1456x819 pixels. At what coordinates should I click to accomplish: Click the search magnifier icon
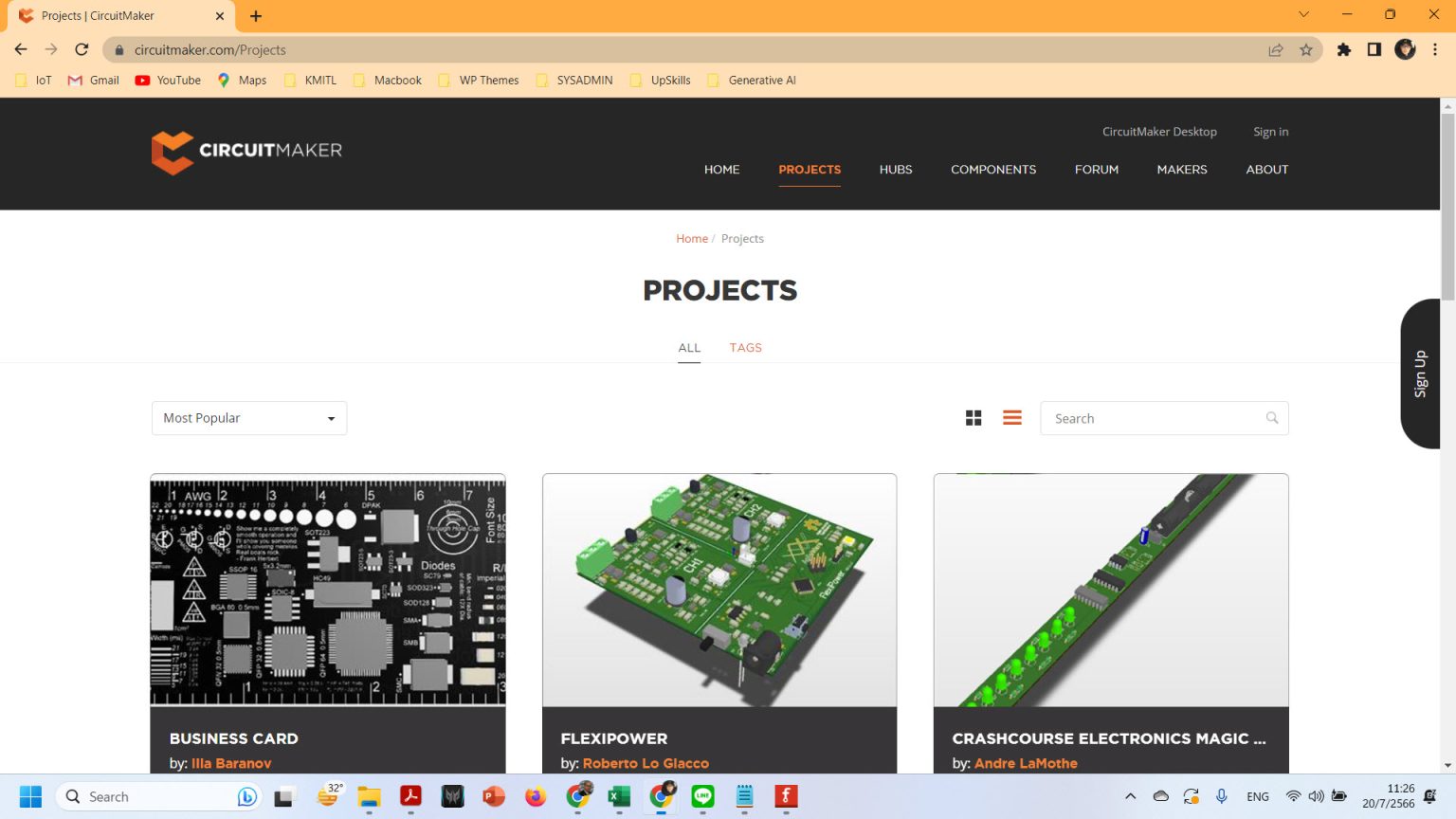1271,417
